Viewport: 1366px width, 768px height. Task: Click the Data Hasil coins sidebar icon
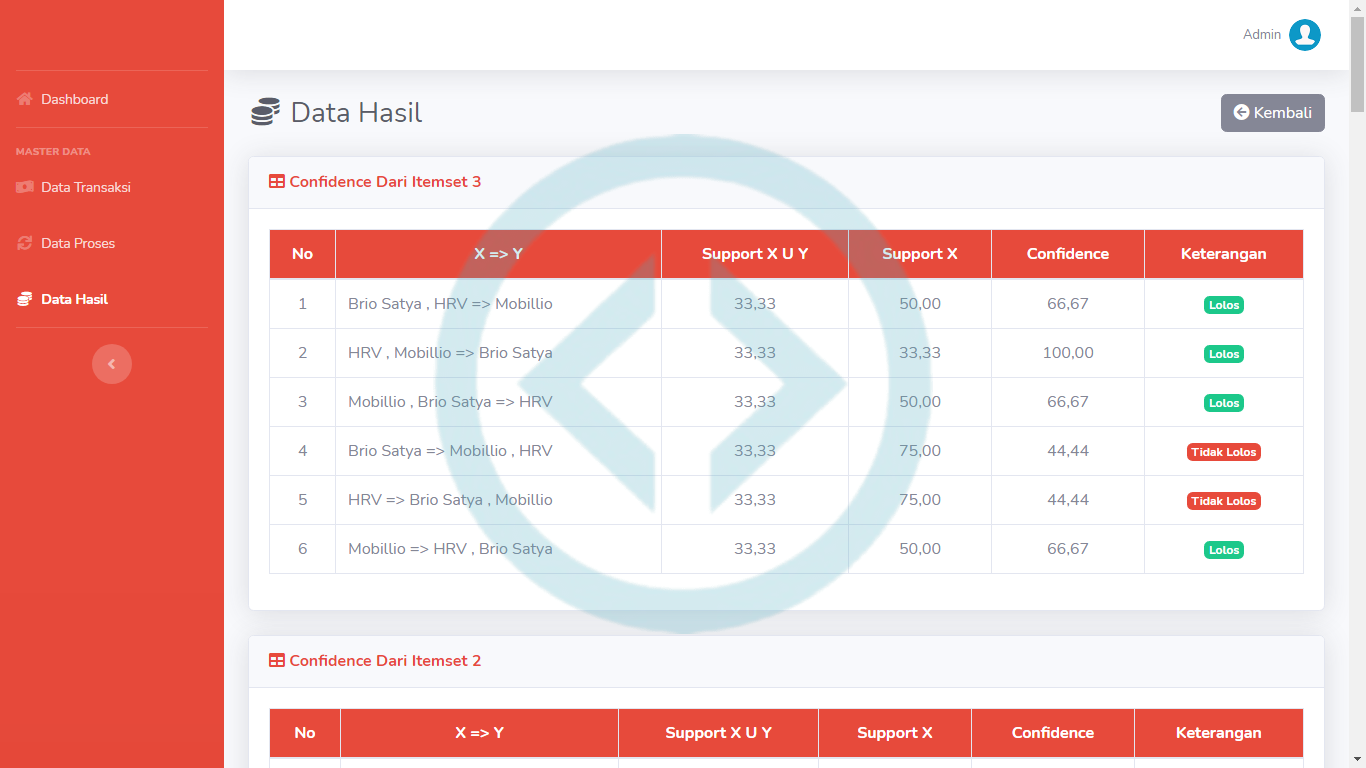tap(25, 299)
